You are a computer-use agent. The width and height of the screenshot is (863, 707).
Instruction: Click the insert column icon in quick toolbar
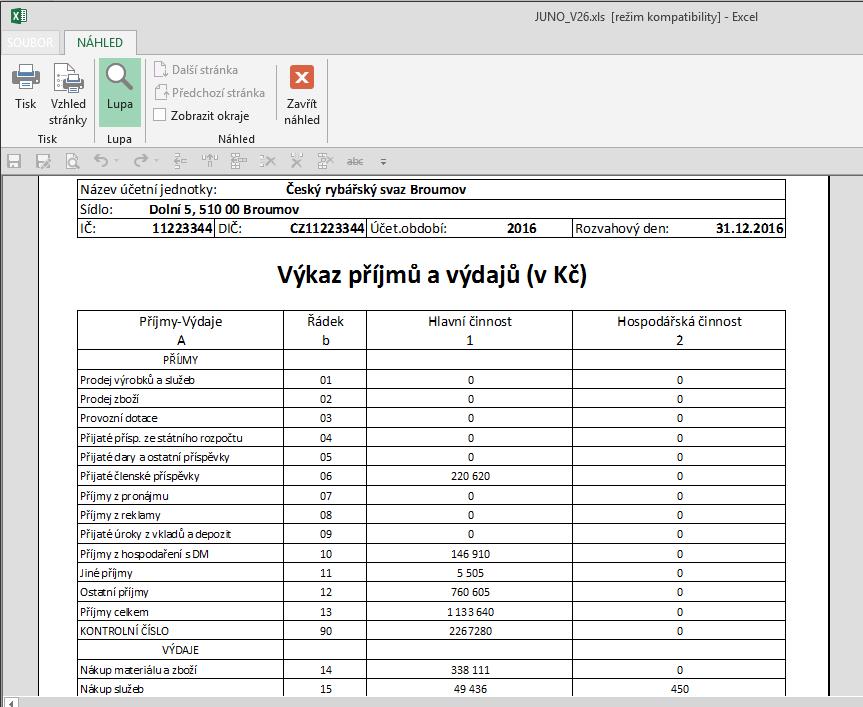[x=209, y=161]
